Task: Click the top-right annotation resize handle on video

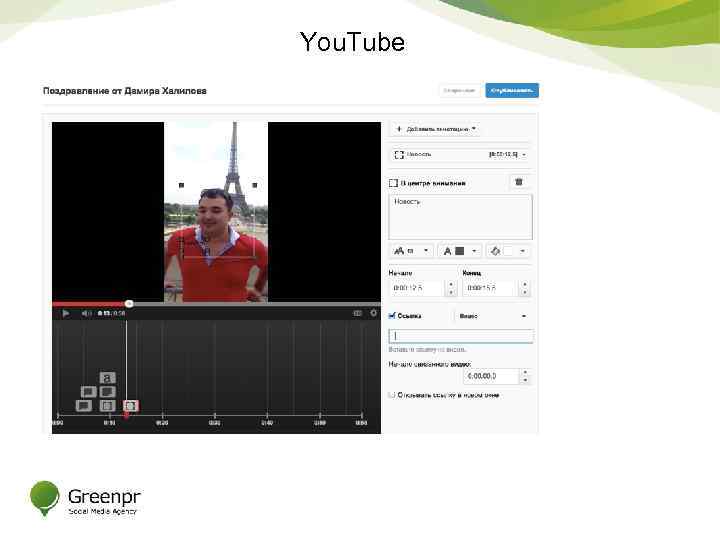Action: click(x=255, y=185)
